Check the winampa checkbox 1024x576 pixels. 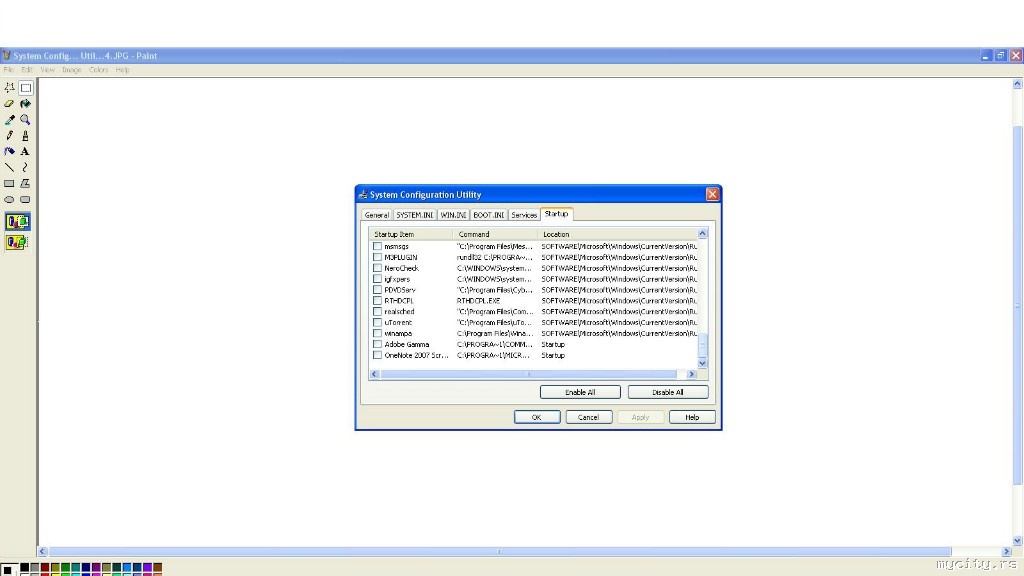point(377,334)
